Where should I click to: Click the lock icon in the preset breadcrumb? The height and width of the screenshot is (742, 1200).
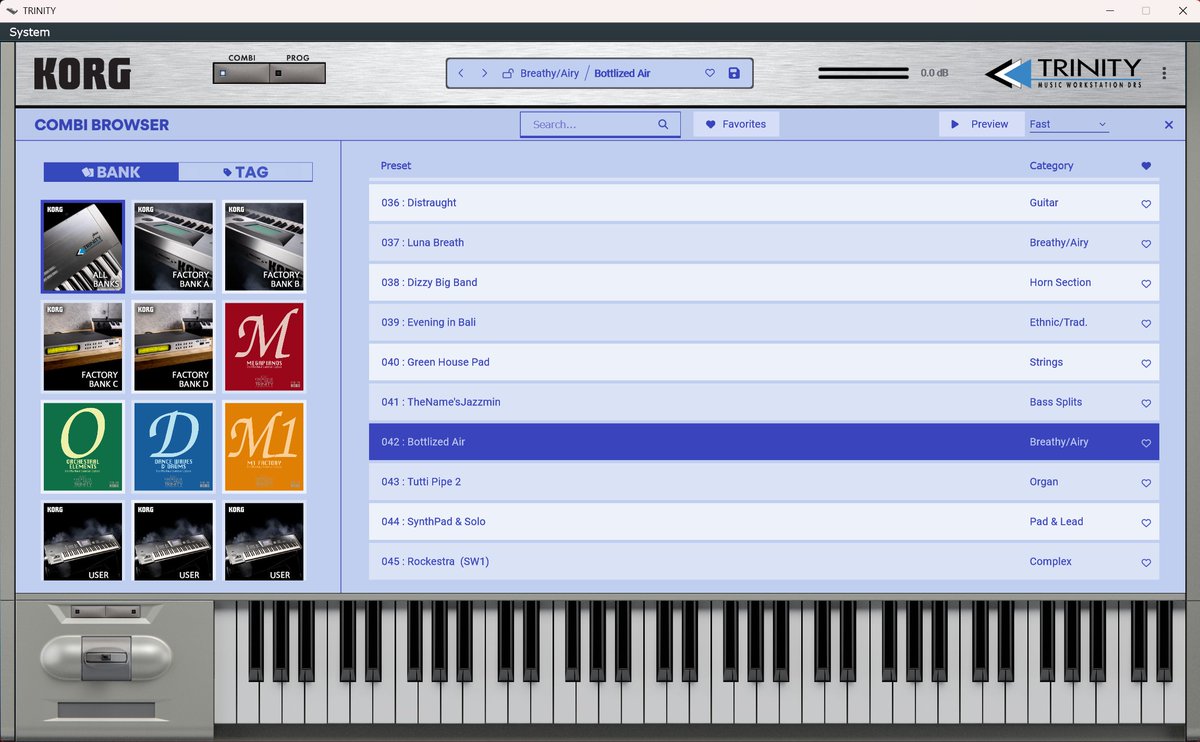pyautogui.click(x=509, y=73)
